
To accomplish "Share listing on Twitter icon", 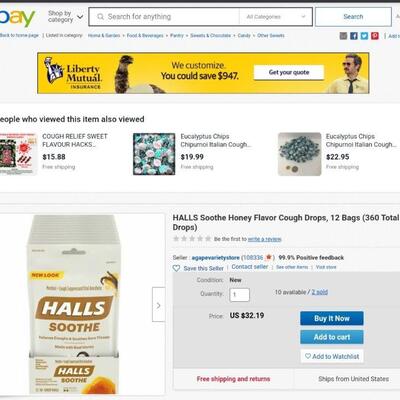I will pos(364,36).
